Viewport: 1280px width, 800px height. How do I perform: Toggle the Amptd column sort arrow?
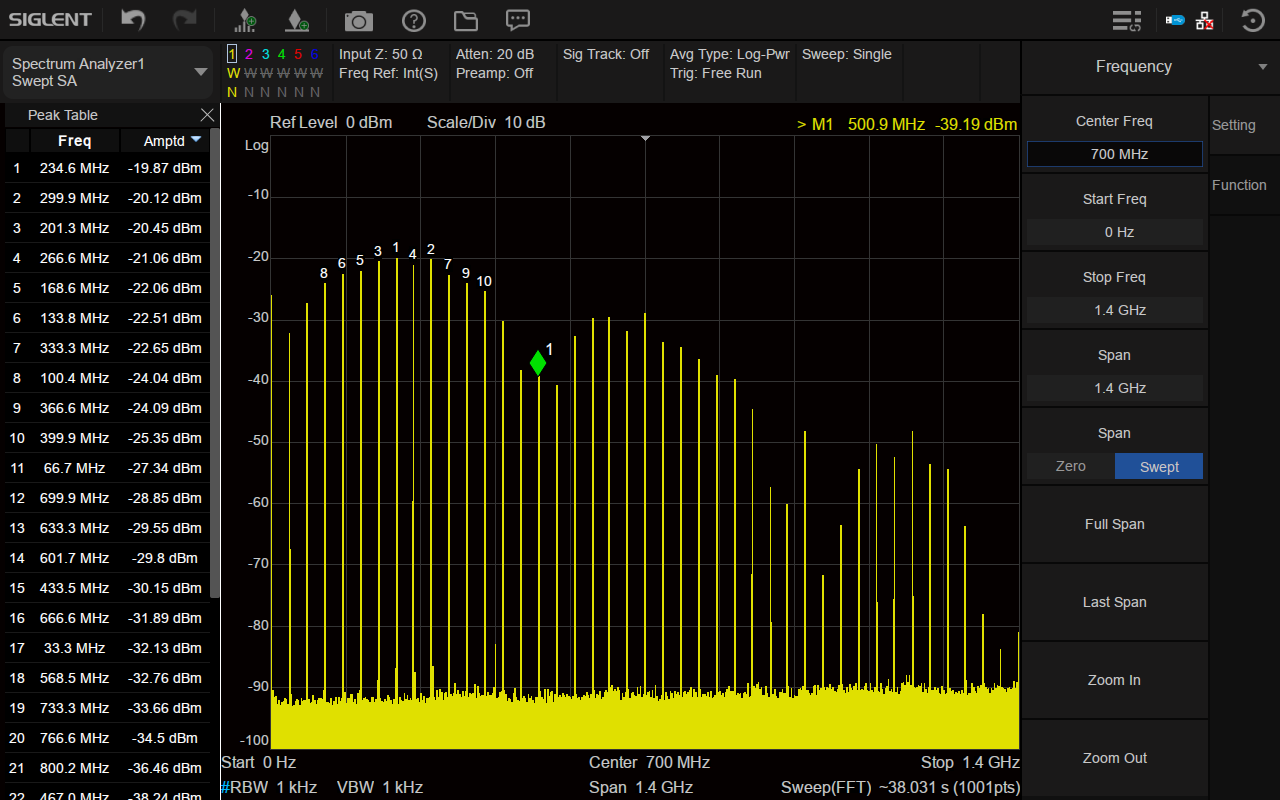pyautogui.click(x=196, y=140)
